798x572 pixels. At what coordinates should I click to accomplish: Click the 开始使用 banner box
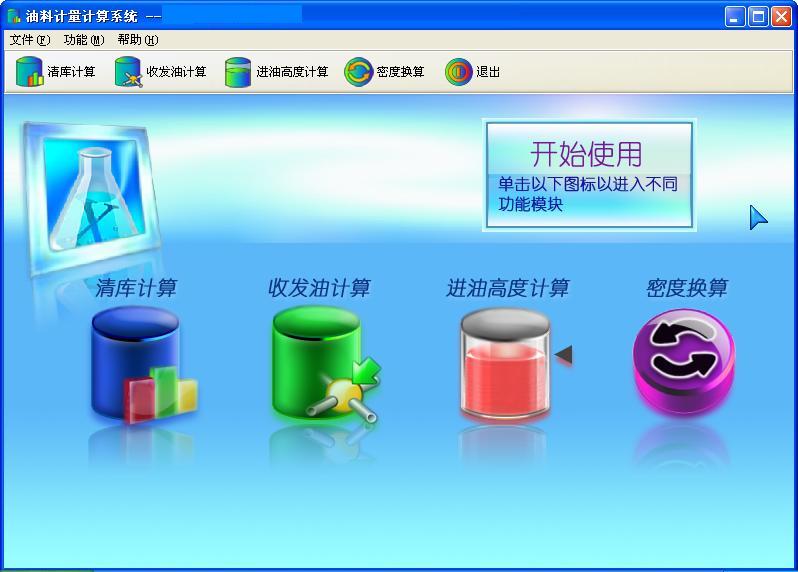click(589, 175)
